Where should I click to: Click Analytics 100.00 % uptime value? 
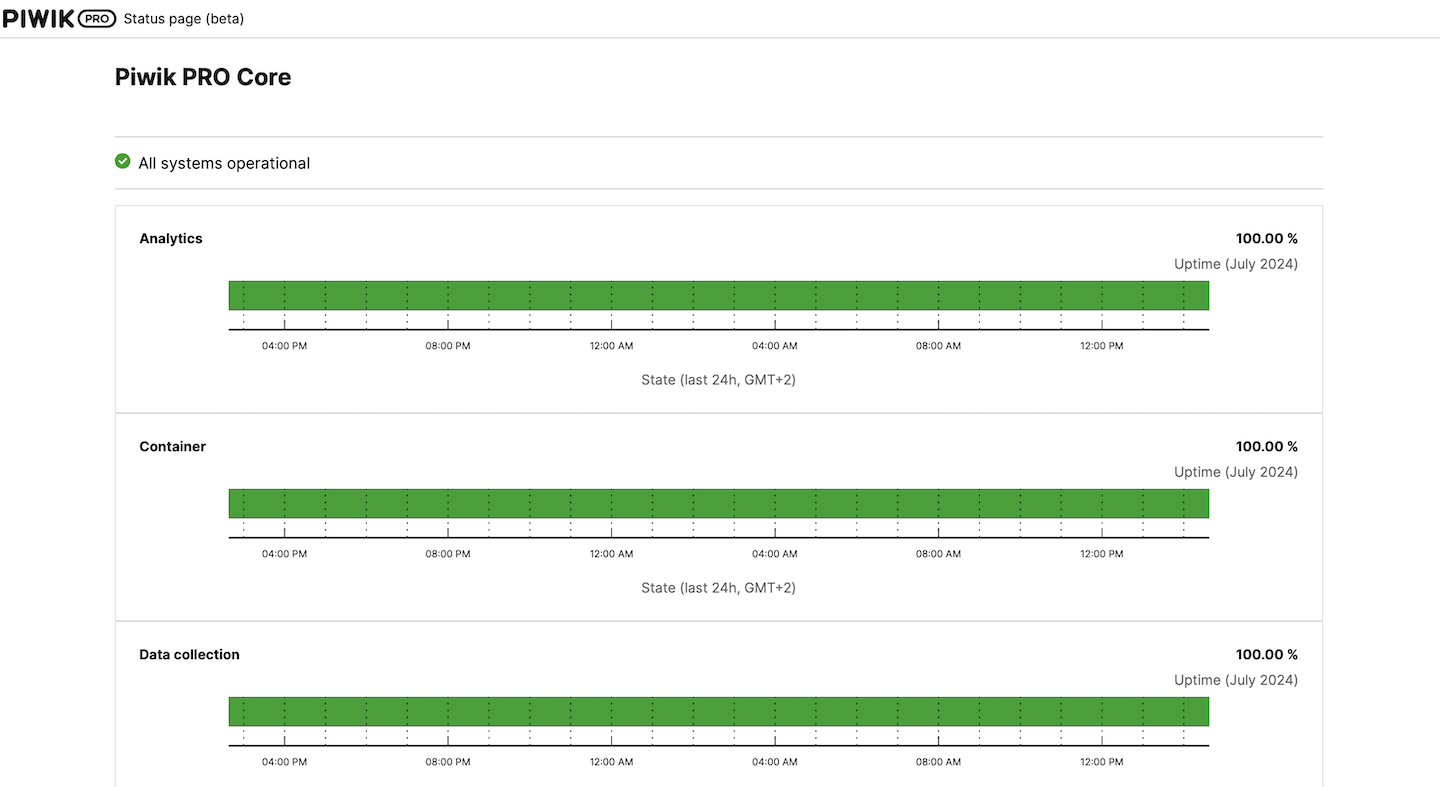(1267, 238)
